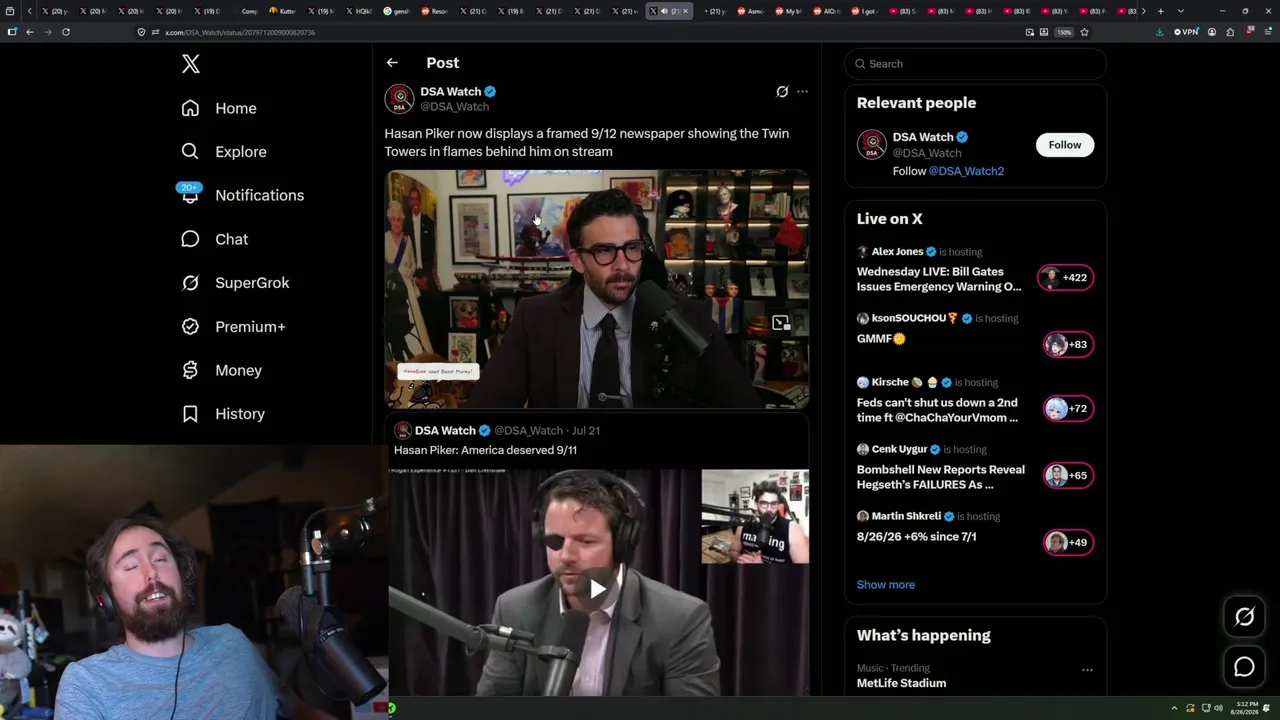Open MetLife Stadium trending topic
The width and height of the screenshot is (1280, 720).
901,684
